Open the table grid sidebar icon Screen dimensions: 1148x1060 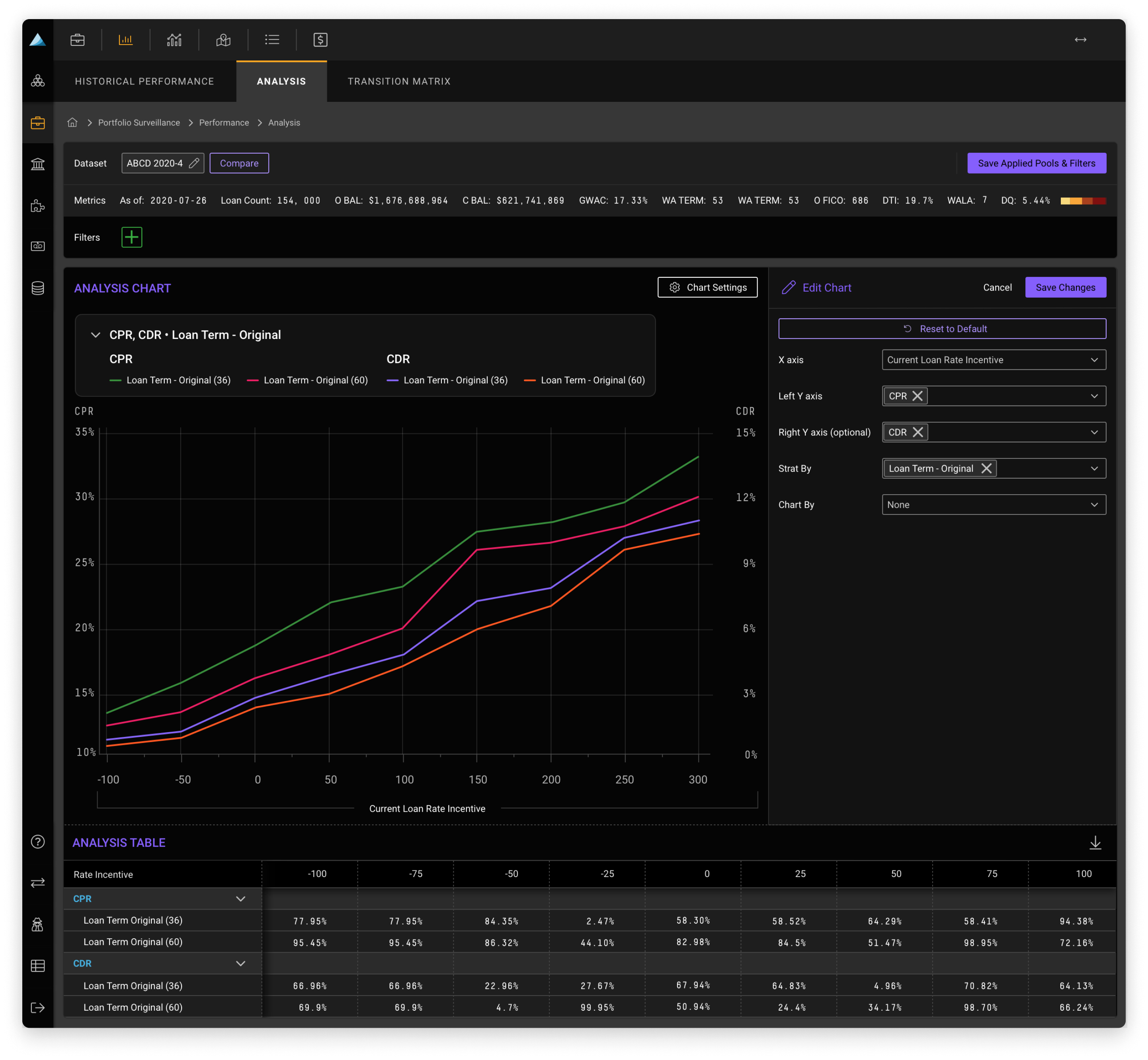pos(38,966)
